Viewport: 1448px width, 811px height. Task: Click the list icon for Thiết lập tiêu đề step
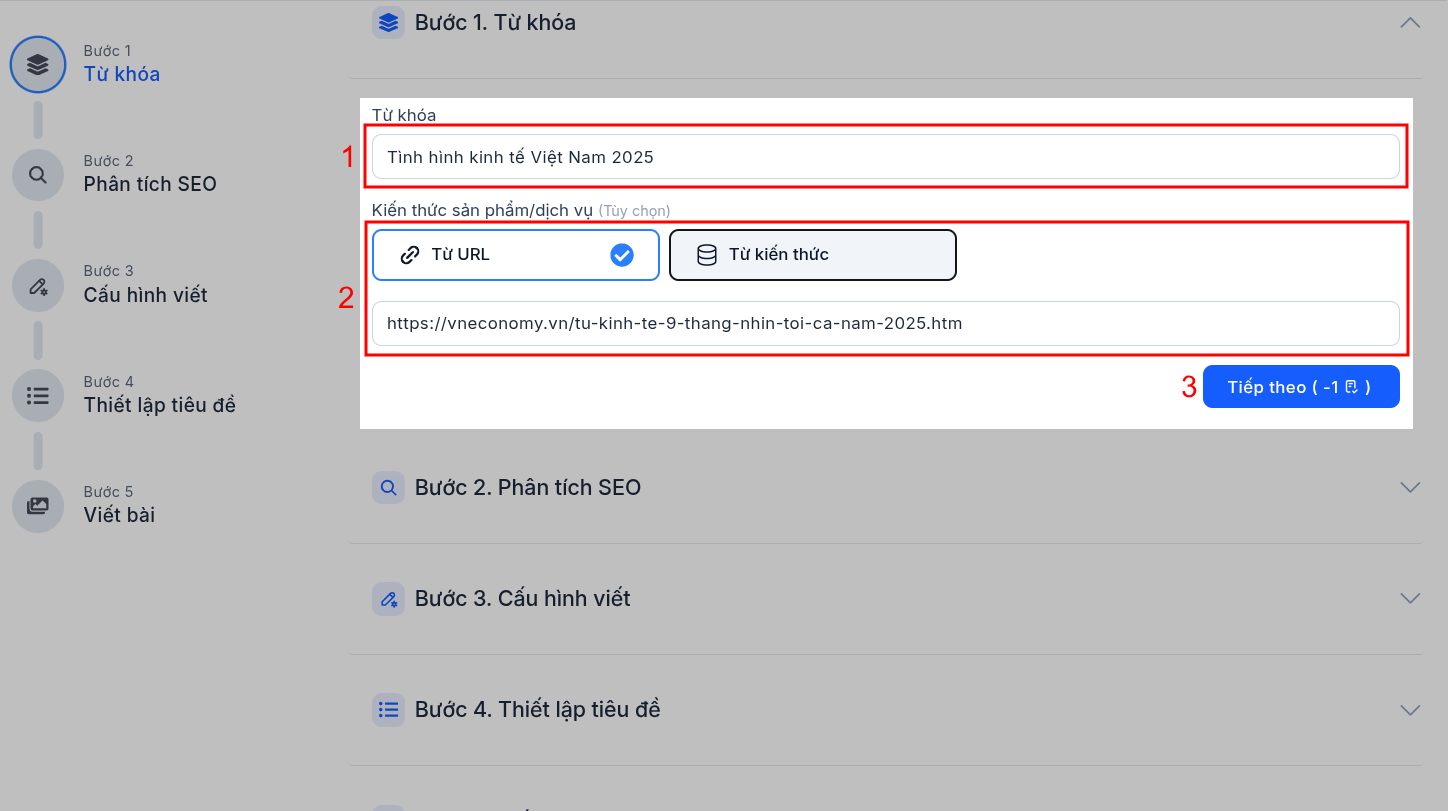coord(38,396)
